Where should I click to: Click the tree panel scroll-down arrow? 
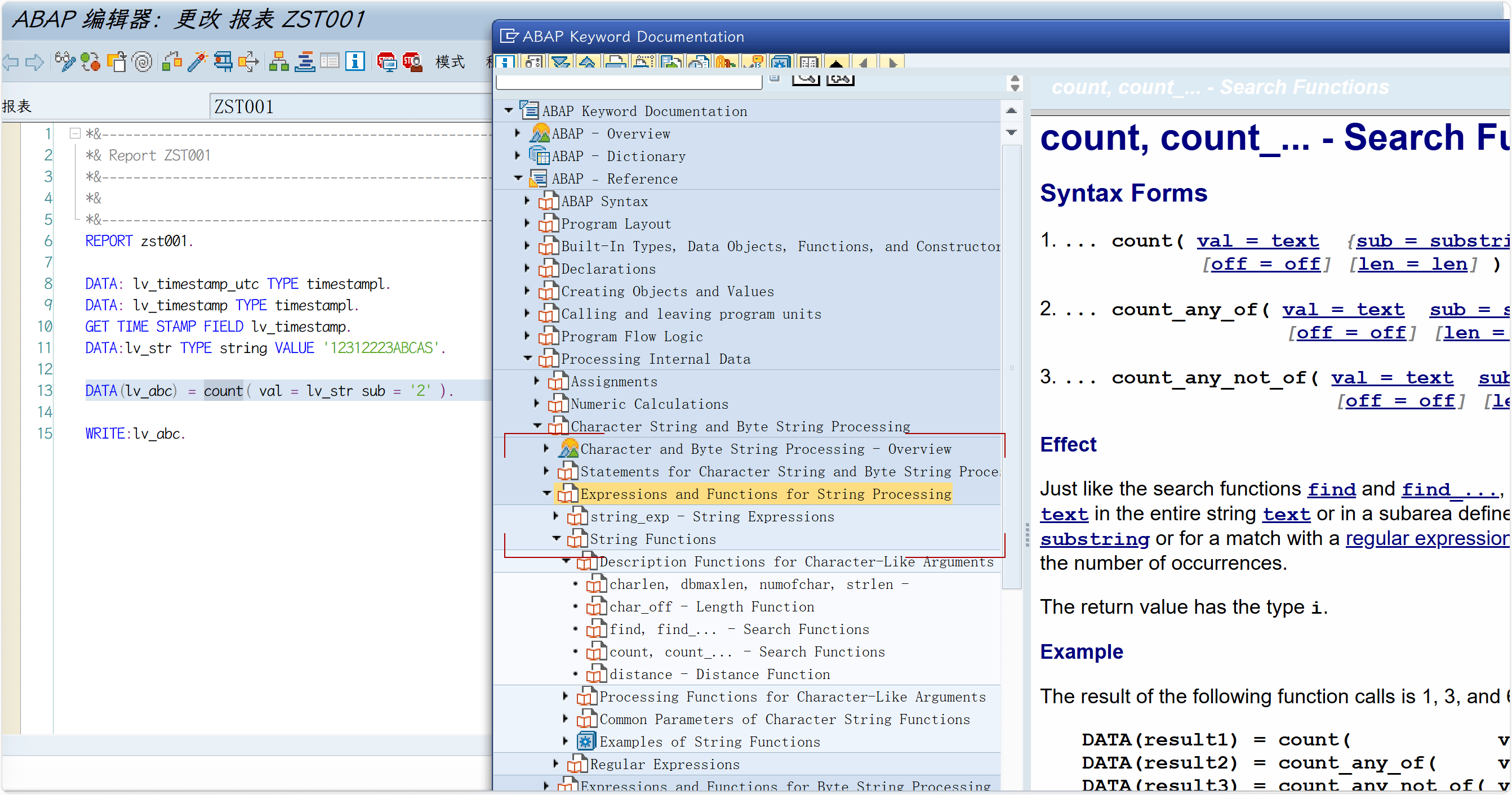click(x=1011, y=133)
